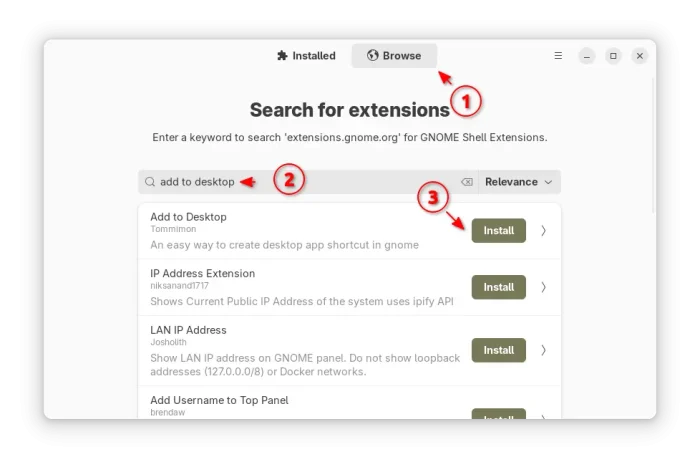
Task: Open the Browse tab
Action: point(394,56)
